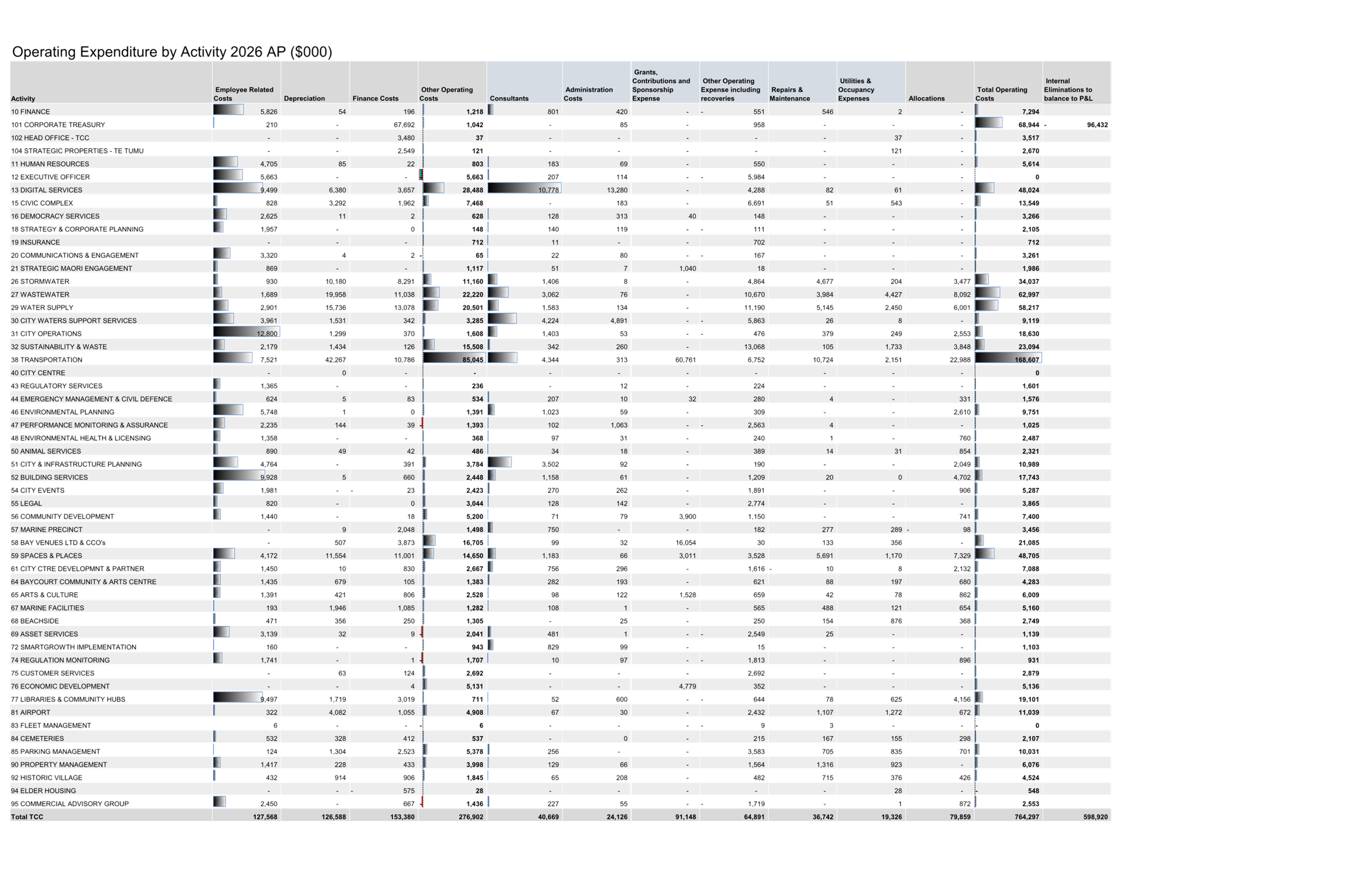
Task: Click Digital Services administration costs value 13,280
Action: (617, 190)
